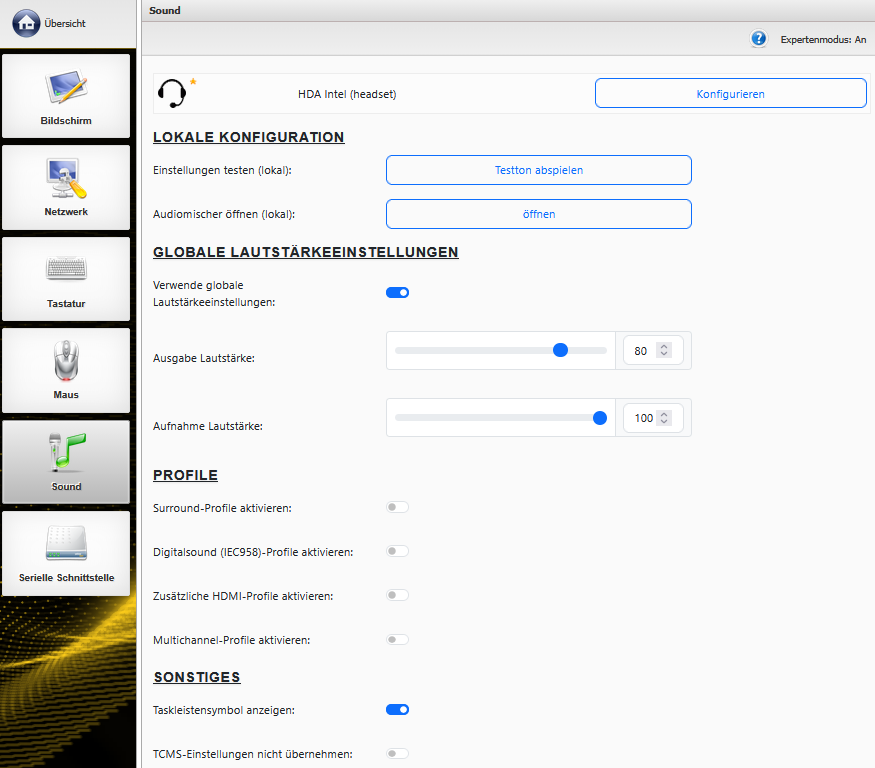
Task: Enable Surround-Profile toggle
Action: pyautogui.click(x=397, y=508)
